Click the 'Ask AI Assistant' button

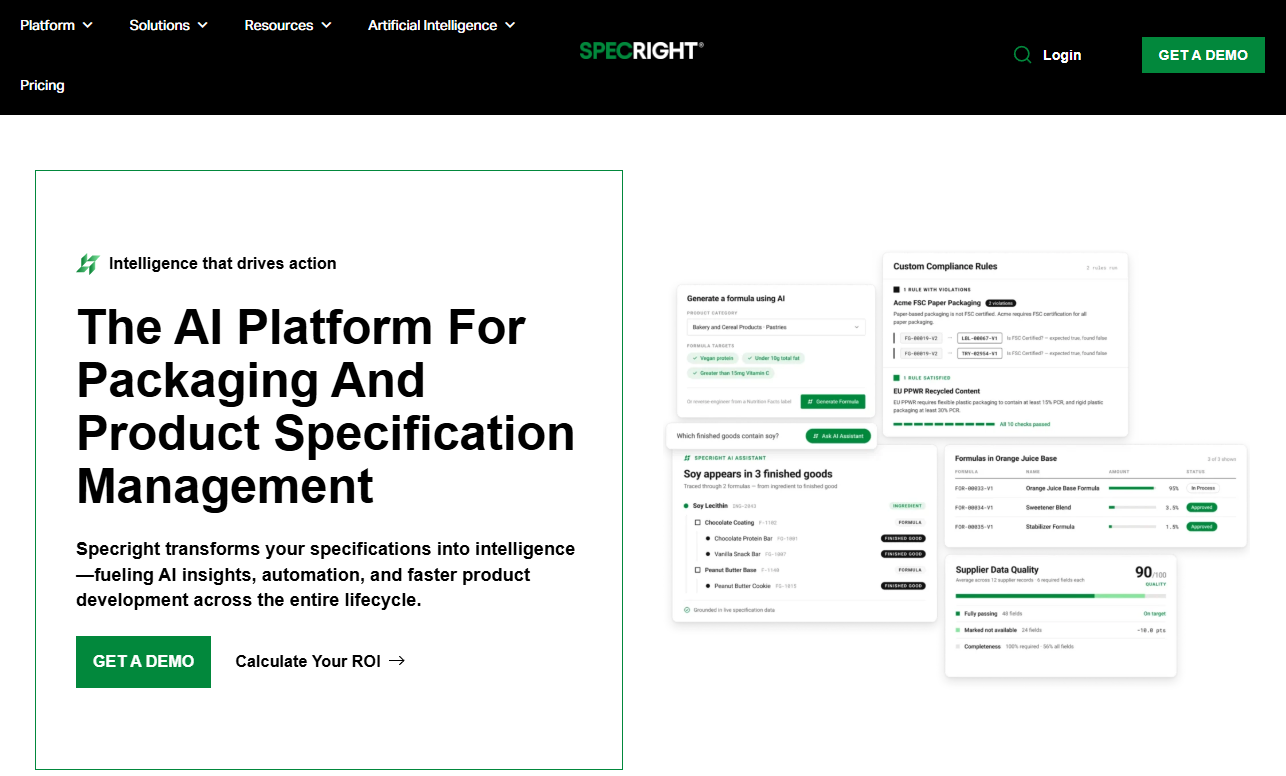838,436
